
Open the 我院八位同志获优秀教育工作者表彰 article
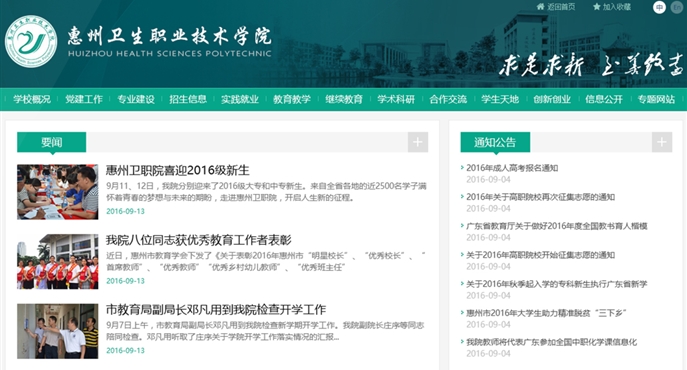198,240
